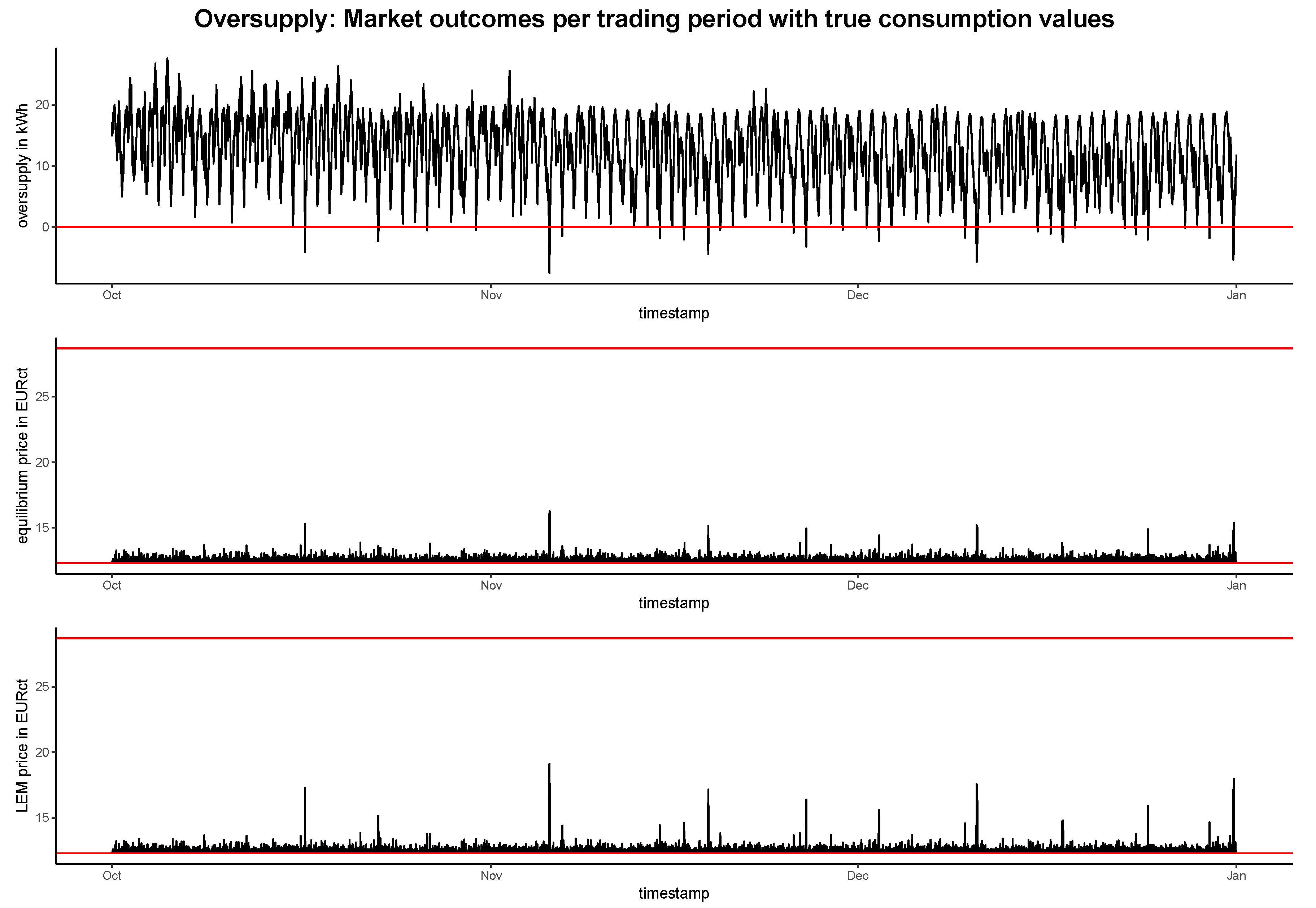Click the Jan tick in oversupply chart

pyautogui.click(x=1236, y=295)
